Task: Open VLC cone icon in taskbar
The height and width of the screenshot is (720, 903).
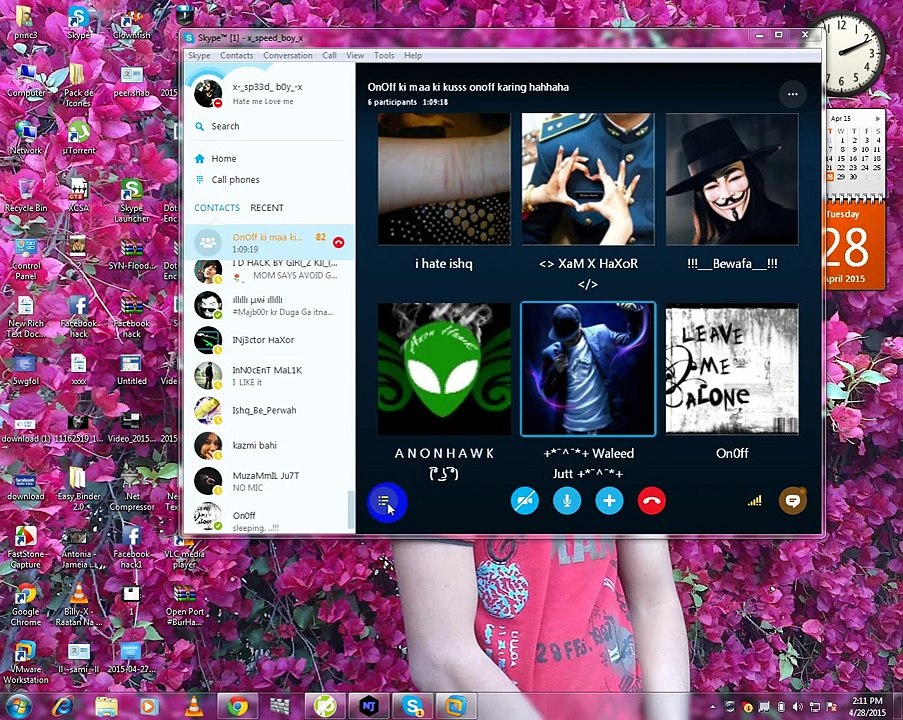Action: tap(194, 706)
